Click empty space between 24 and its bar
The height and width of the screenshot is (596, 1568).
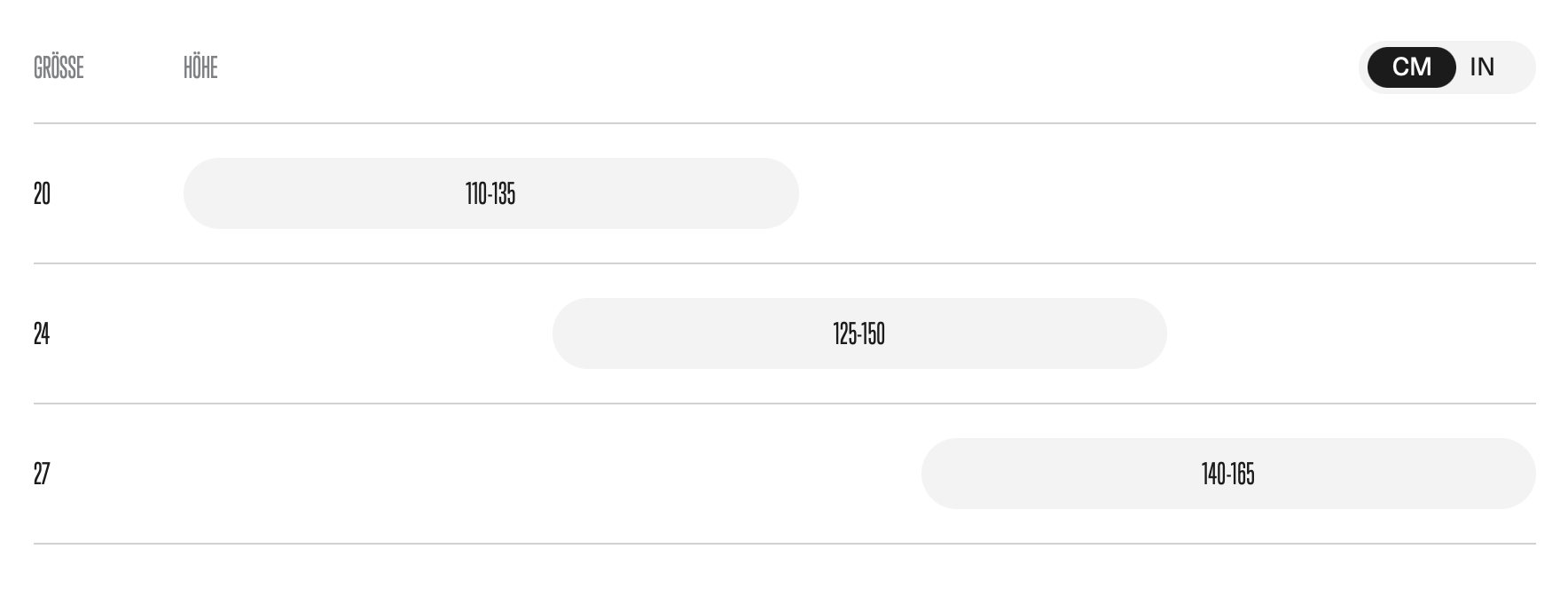(x=302, y=333)
